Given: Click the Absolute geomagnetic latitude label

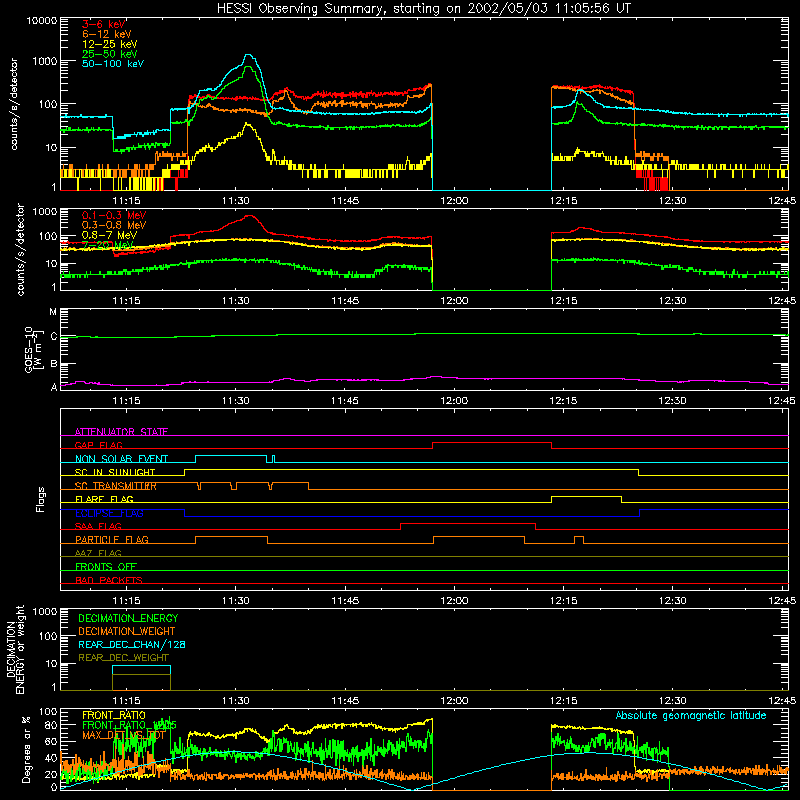Looking at the screenshot, I should pyautogui.click(x=691, y=715).
